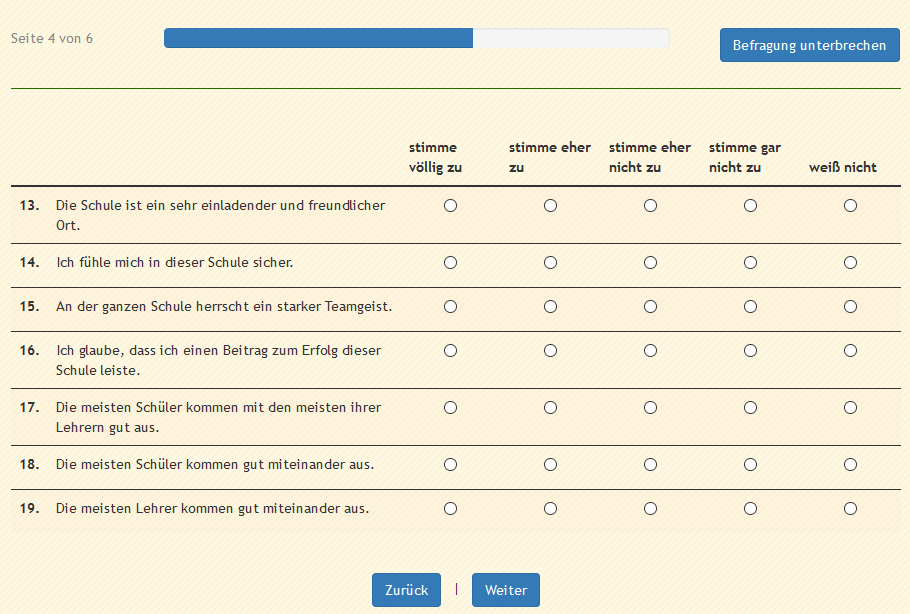Pick 'weiß nicht' for question 16

coord(850,351)
